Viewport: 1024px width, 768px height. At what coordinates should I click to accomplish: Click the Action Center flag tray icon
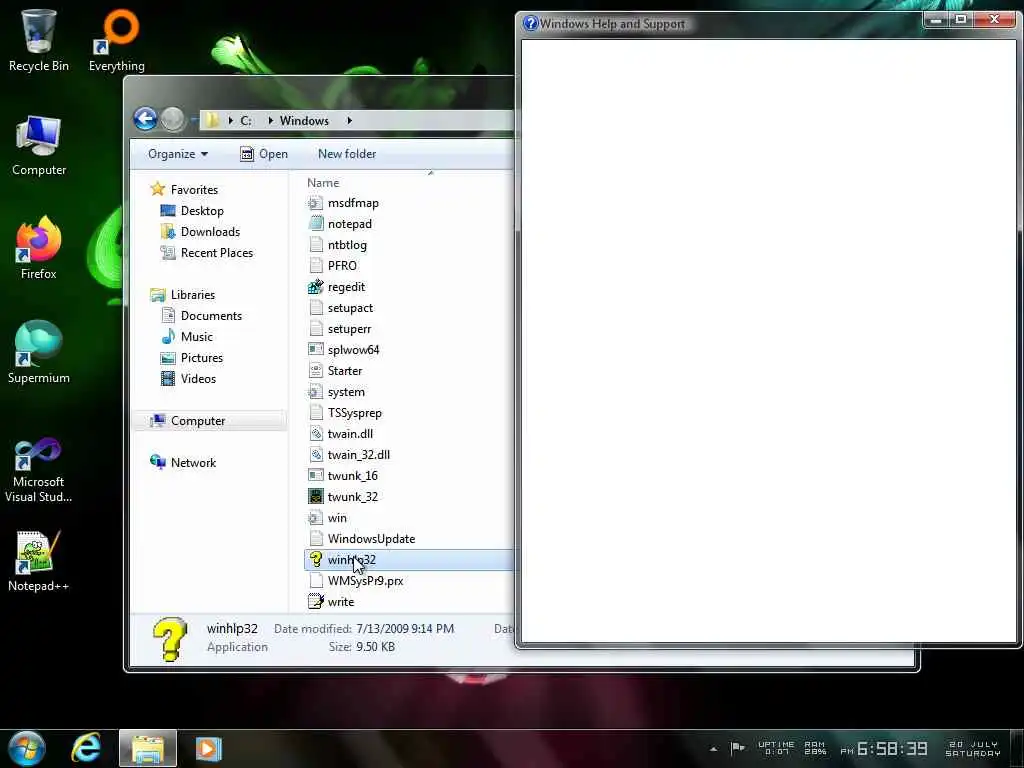[737, 748]
